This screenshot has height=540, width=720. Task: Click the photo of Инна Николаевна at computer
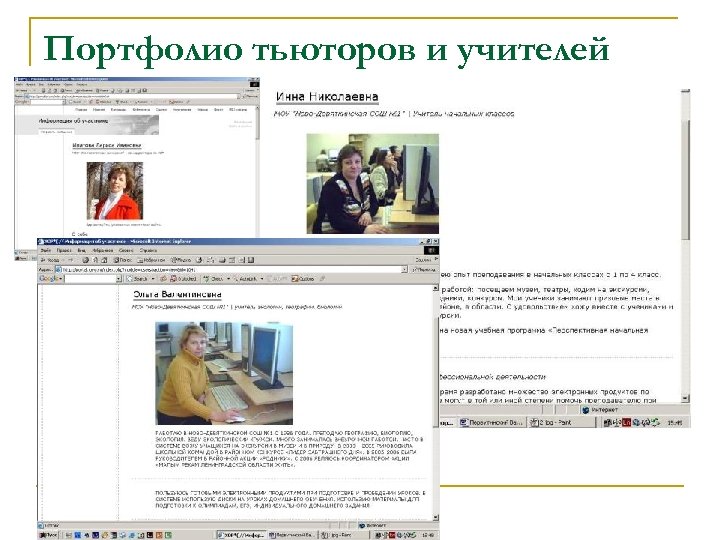[x=373, y=184]
